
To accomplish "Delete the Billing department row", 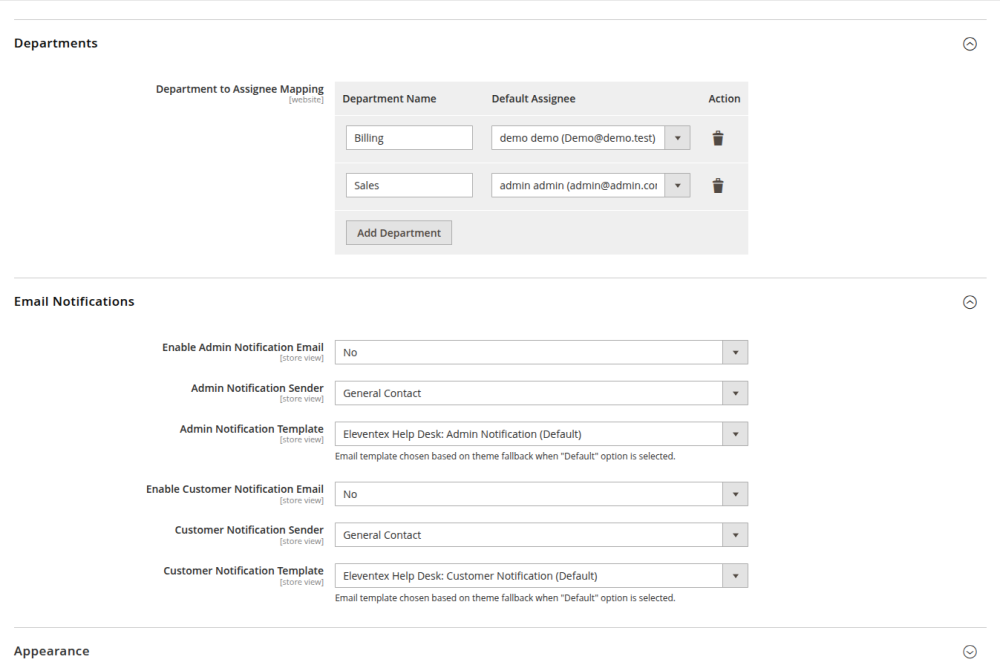I will coord(717,138).
